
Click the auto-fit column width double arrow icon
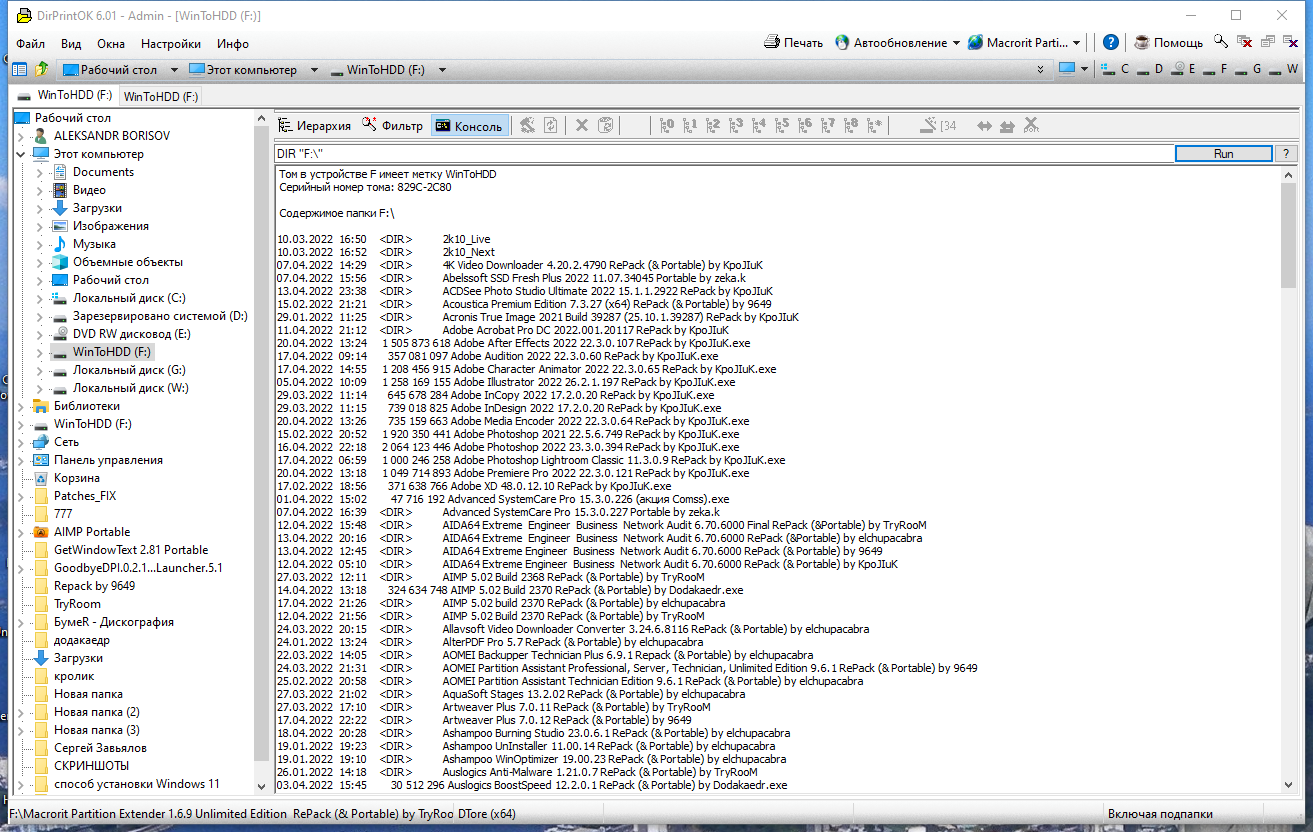point(984,126)
